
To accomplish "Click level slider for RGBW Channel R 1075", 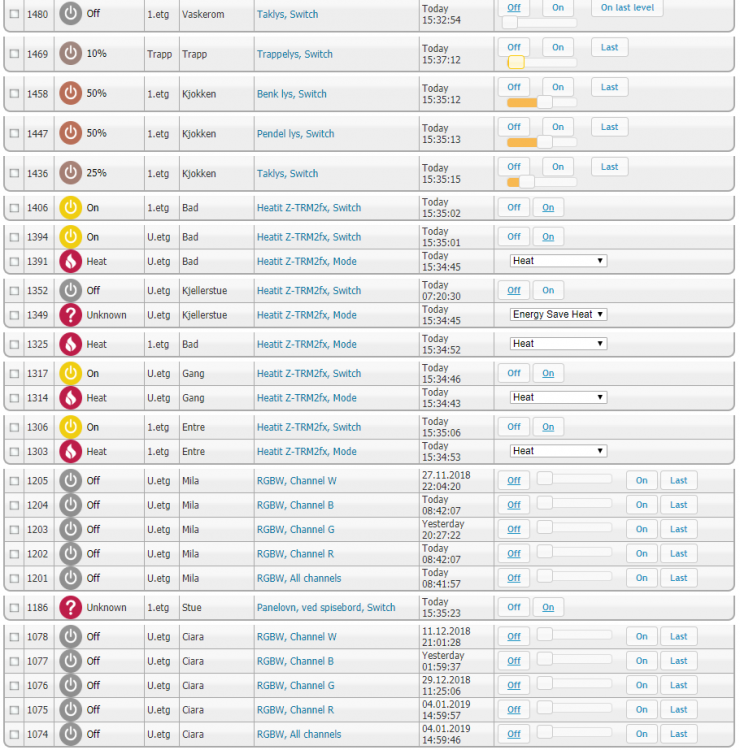I will 574,707.
